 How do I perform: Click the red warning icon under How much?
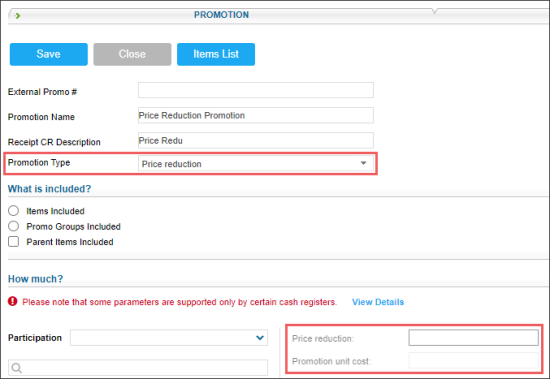[x=13, y=301]
